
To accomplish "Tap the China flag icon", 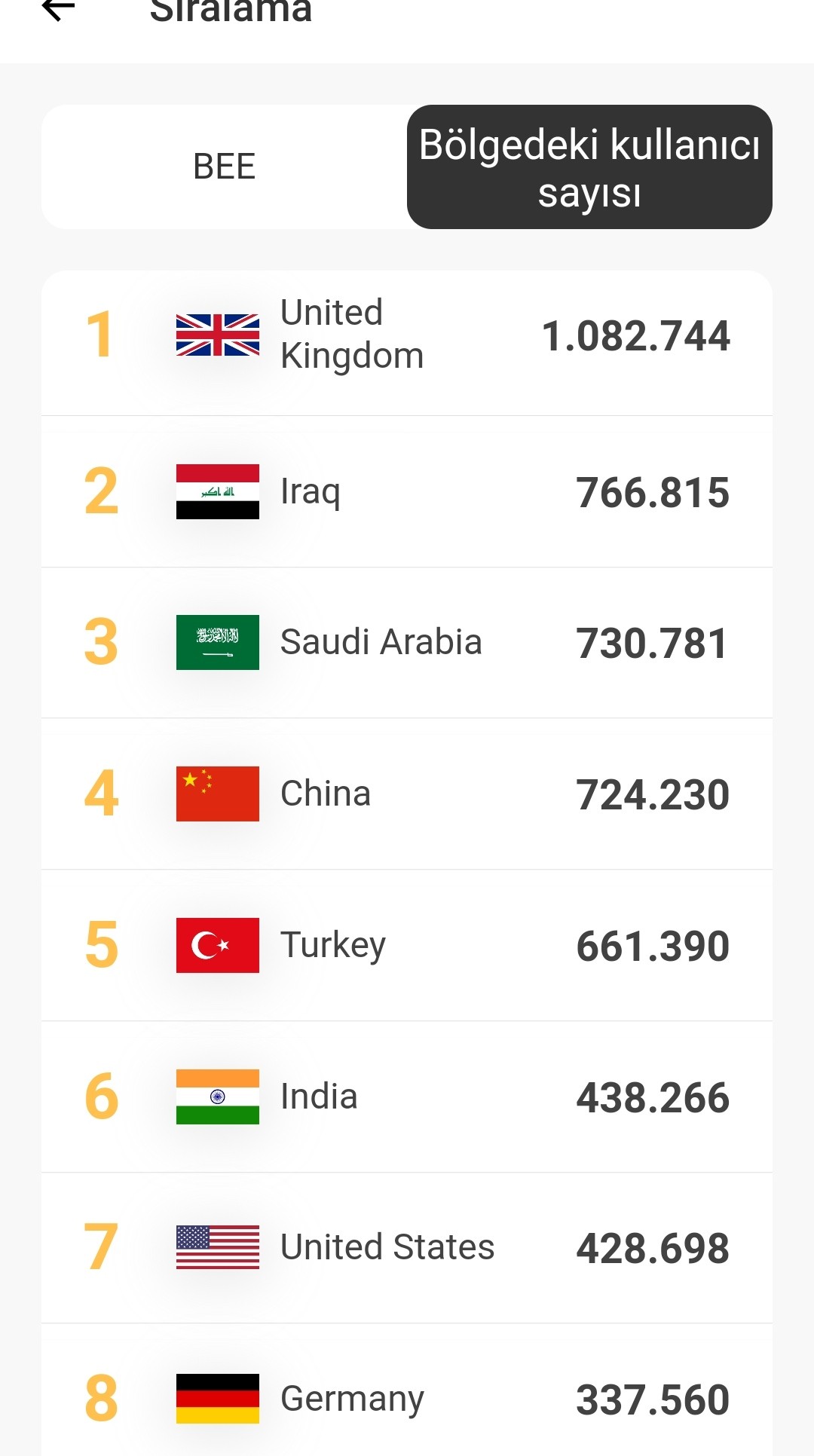I will [x=218, y=794].
